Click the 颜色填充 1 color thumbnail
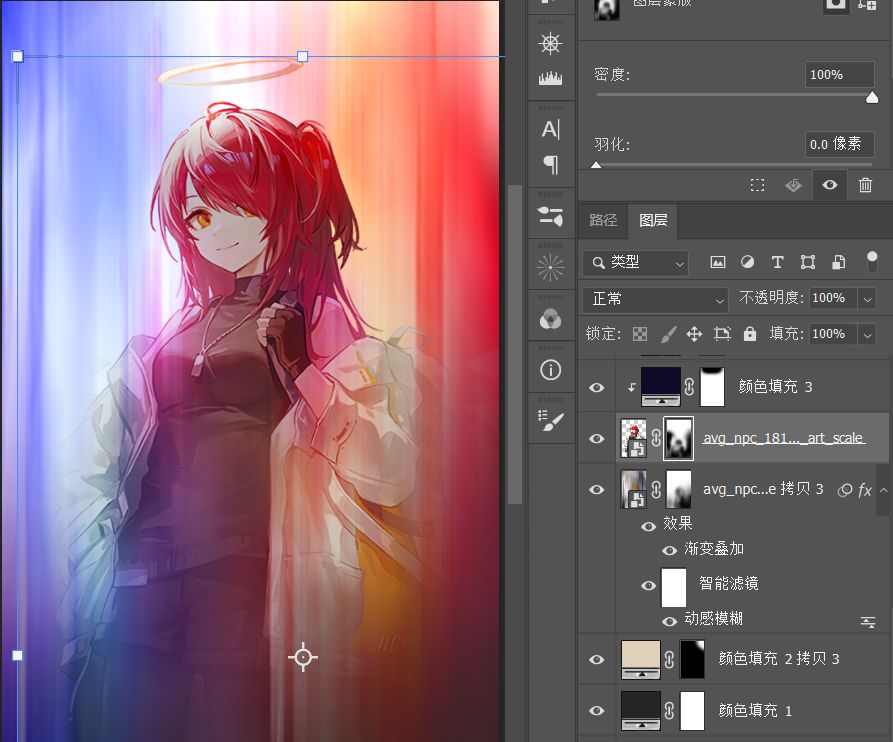The image size is (893, 742). tap(641, 711)
